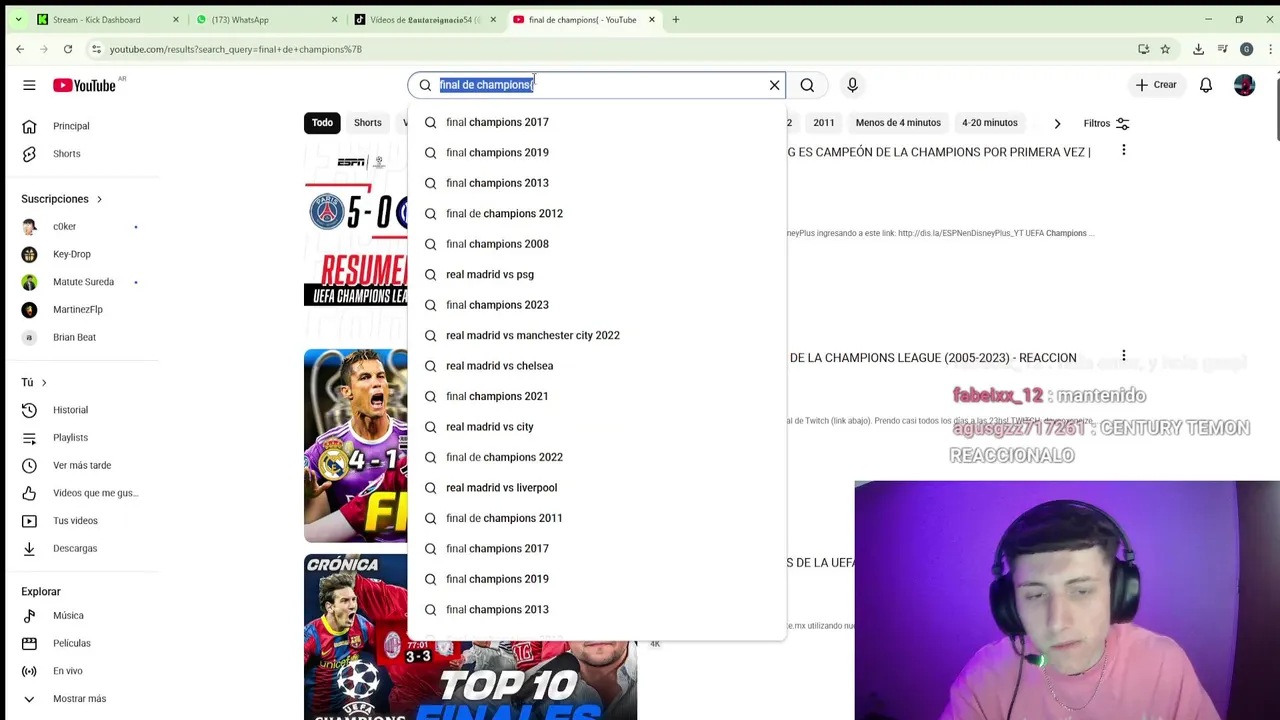The height and width of the screenshot is (720, 1280).
Task: Open the notifications bell
Action: pyautogui.click(x=1206, y=85)
